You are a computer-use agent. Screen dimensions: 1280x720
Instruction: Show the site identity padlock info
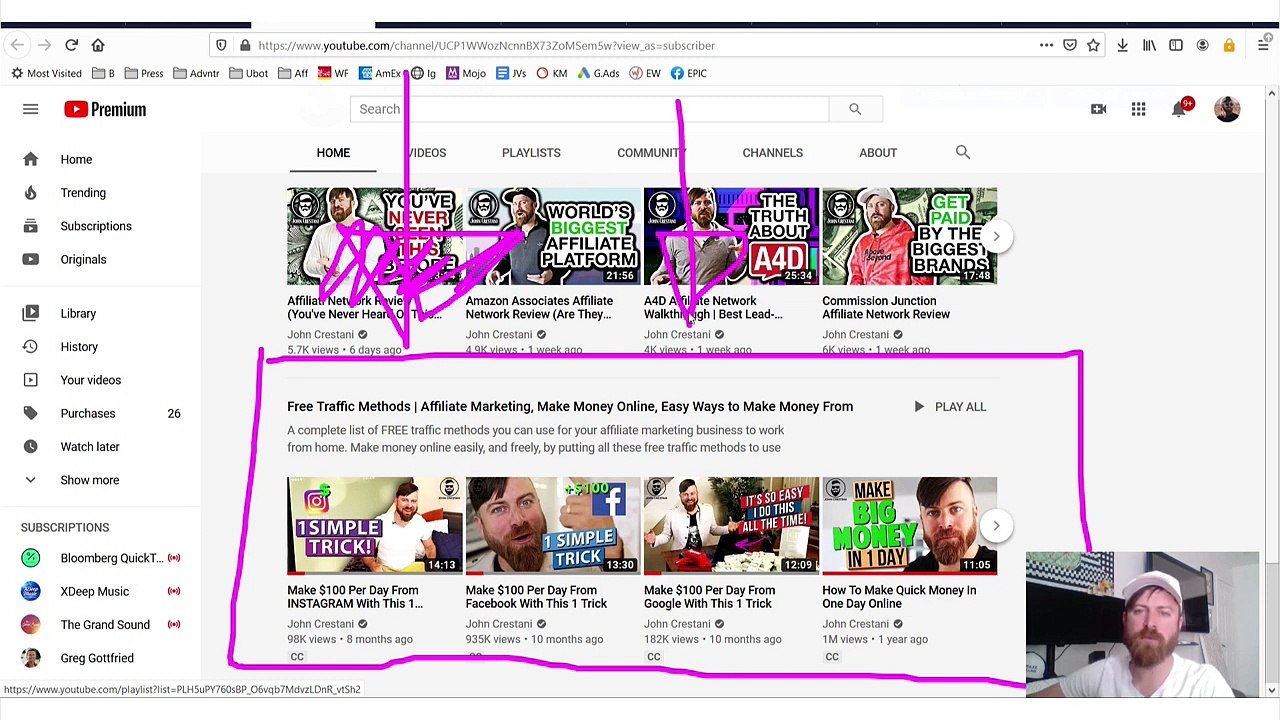coord(244,45)
